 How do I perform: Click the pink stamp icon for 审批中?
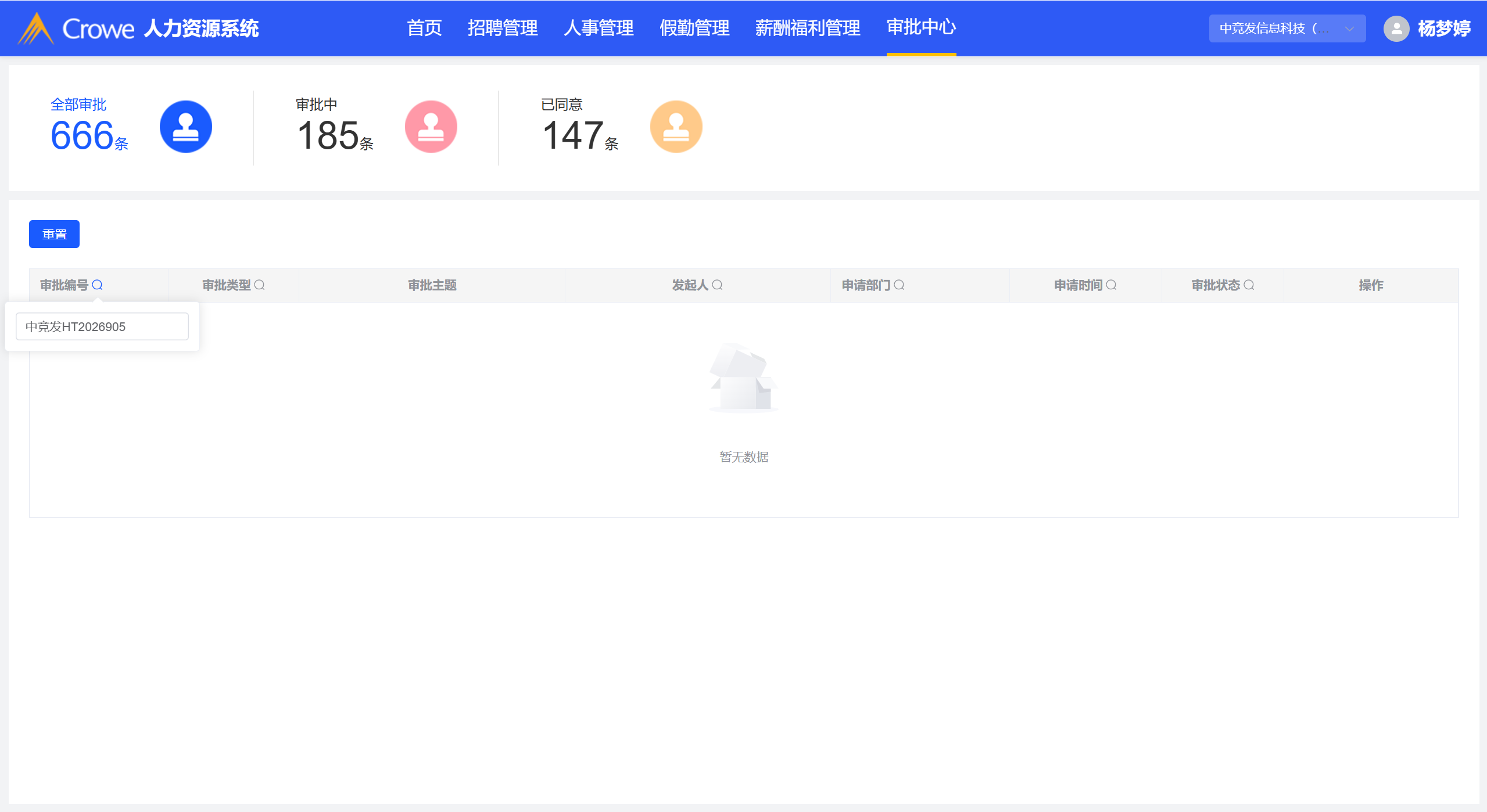pyautogui.click(x=431, y=127)
